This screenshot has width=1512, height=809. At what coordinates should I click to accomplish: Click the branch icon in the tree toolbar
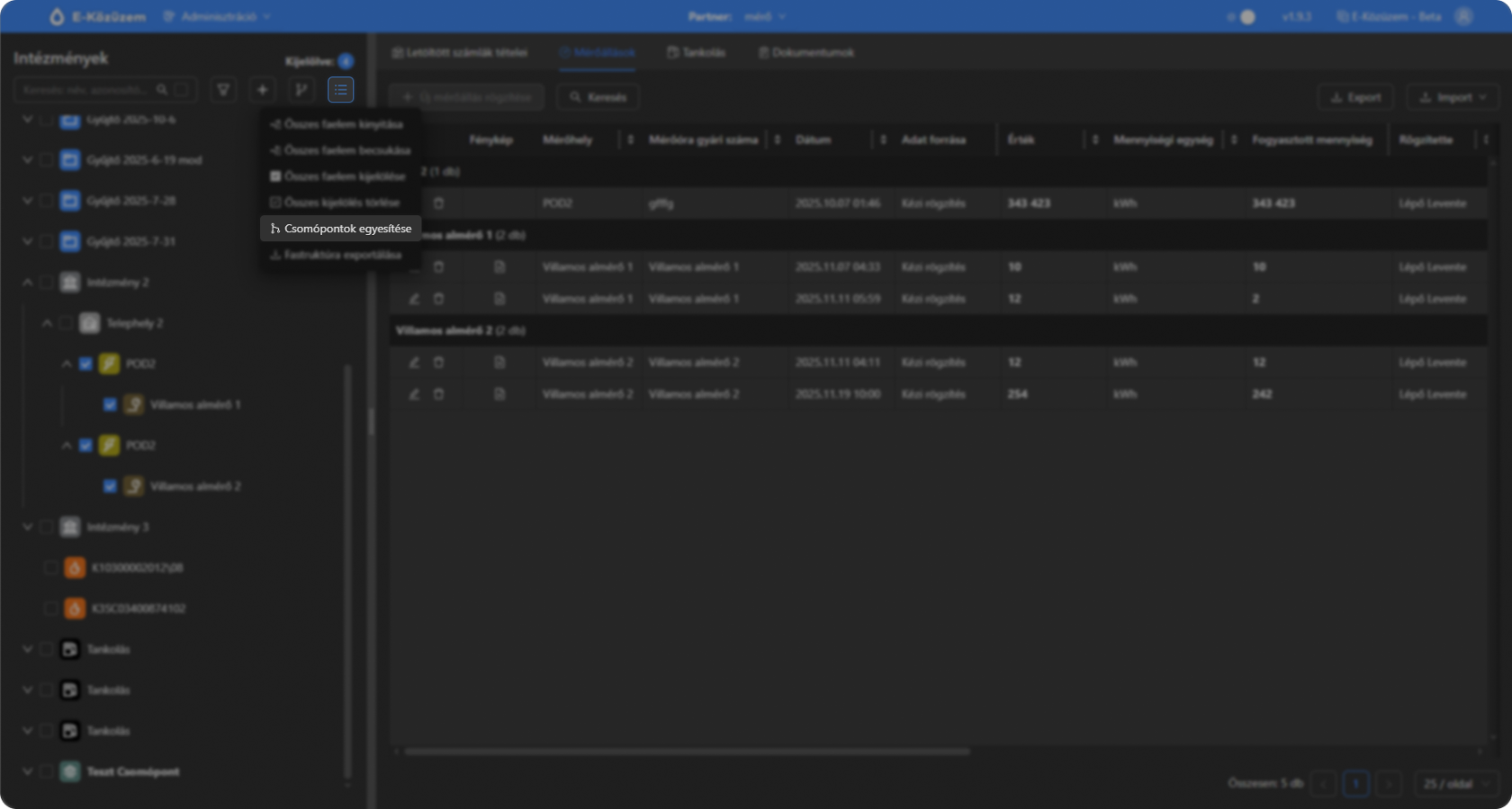tap(301, 90)
